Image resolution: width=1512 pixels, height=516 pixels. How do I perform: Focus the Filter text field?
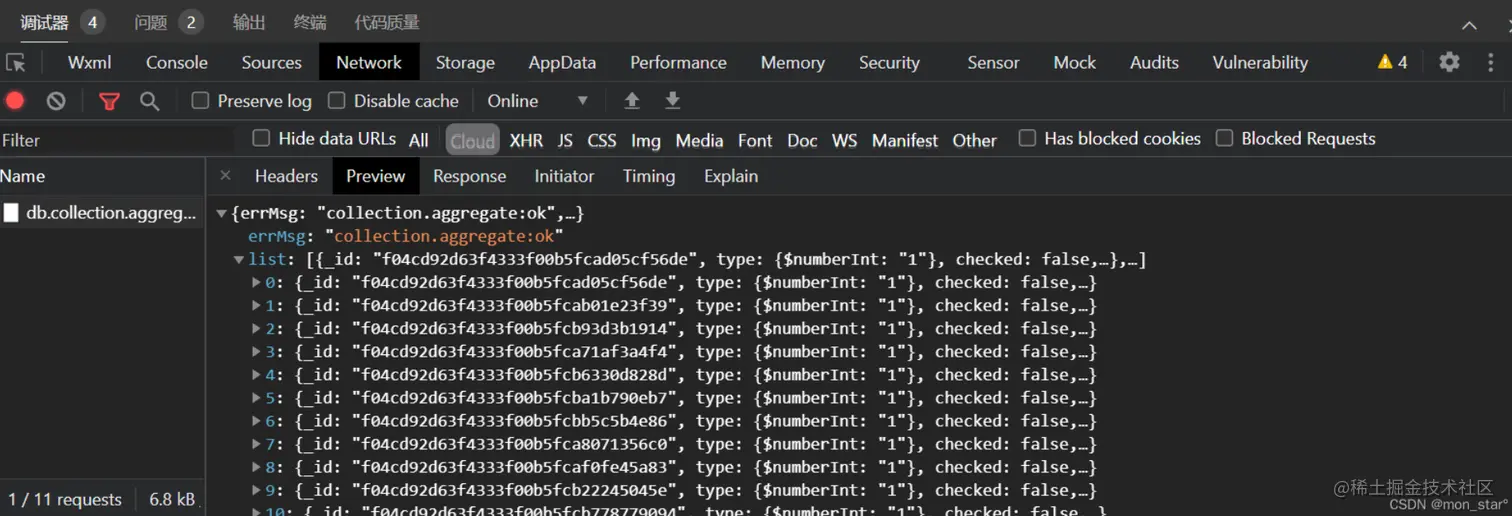point(118,140)
